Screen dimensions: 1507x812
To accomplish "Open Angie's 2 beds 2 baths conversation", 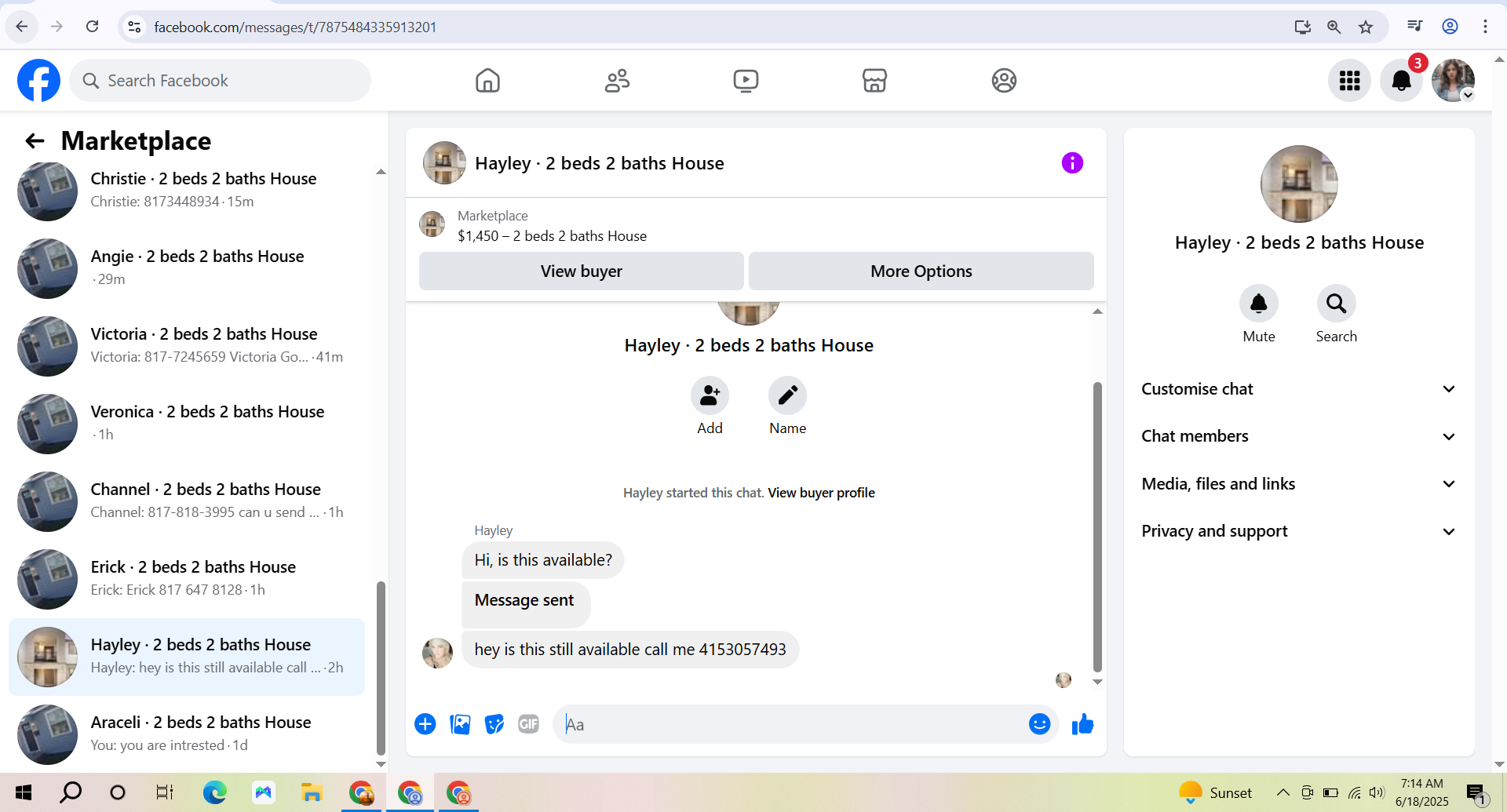I will tap(187, 268).
